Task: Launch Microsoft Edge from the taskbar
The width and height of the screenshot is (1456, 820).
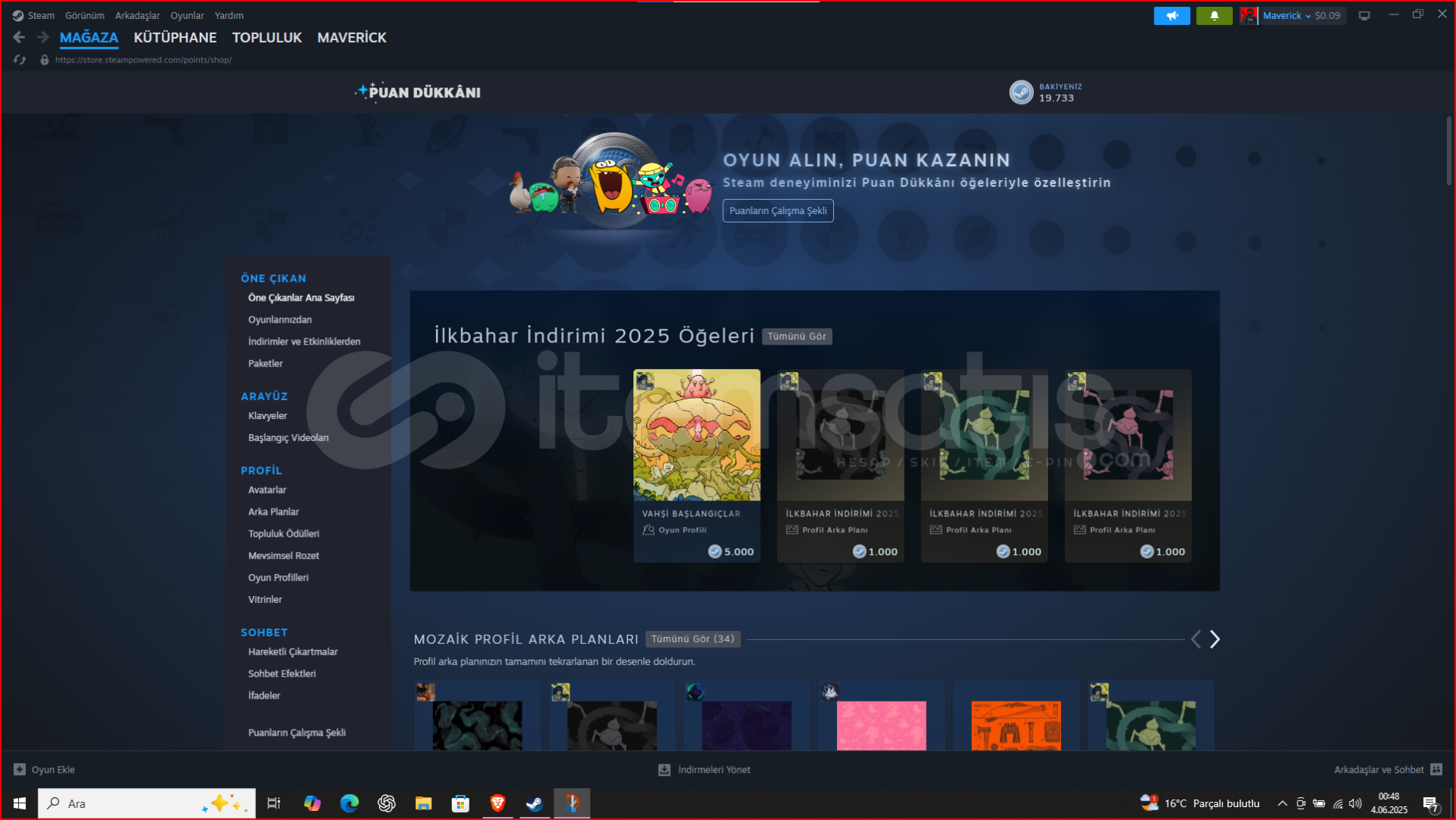Action: pyautogui.click(x=349, y=803)
